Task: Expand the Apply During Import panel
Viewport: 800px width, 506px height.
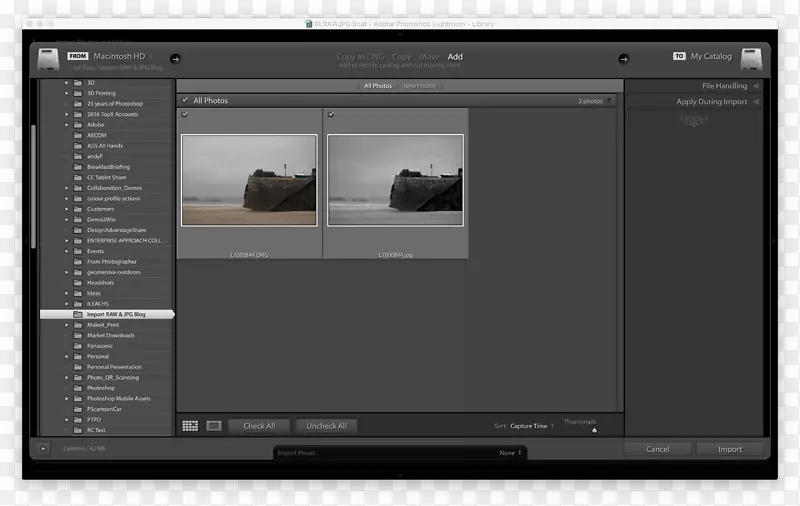Action: click(755, 102)
